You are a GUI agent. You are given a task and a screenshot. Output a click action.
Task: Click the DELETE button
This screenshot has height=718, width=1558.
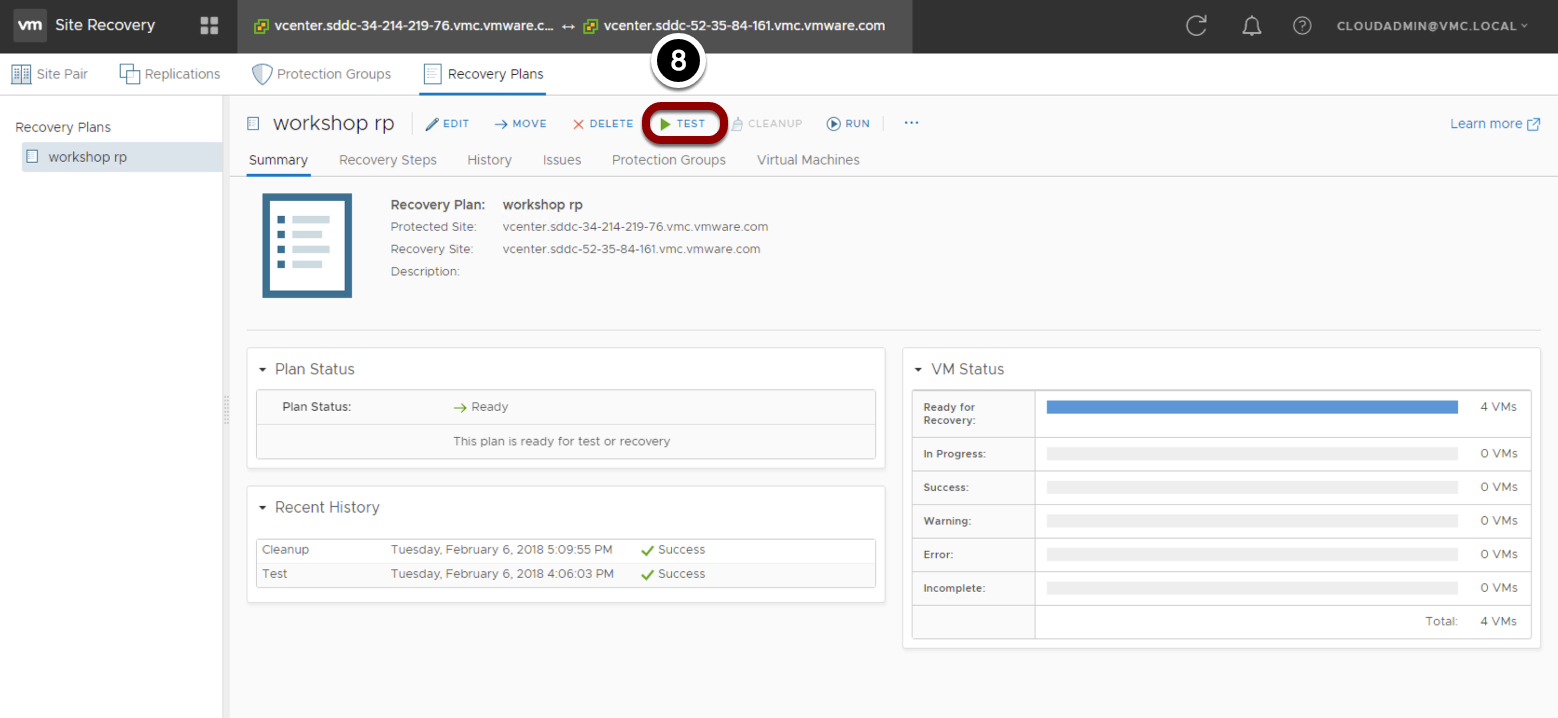click(603, 124)
